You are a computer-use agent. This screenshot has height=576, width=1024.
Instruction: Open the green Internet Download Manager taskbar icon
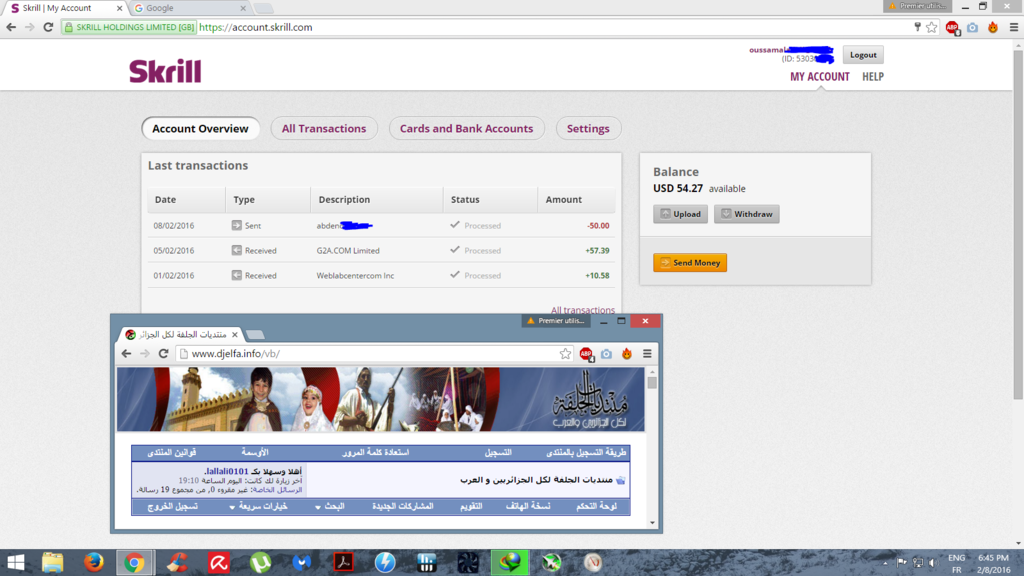510,562
